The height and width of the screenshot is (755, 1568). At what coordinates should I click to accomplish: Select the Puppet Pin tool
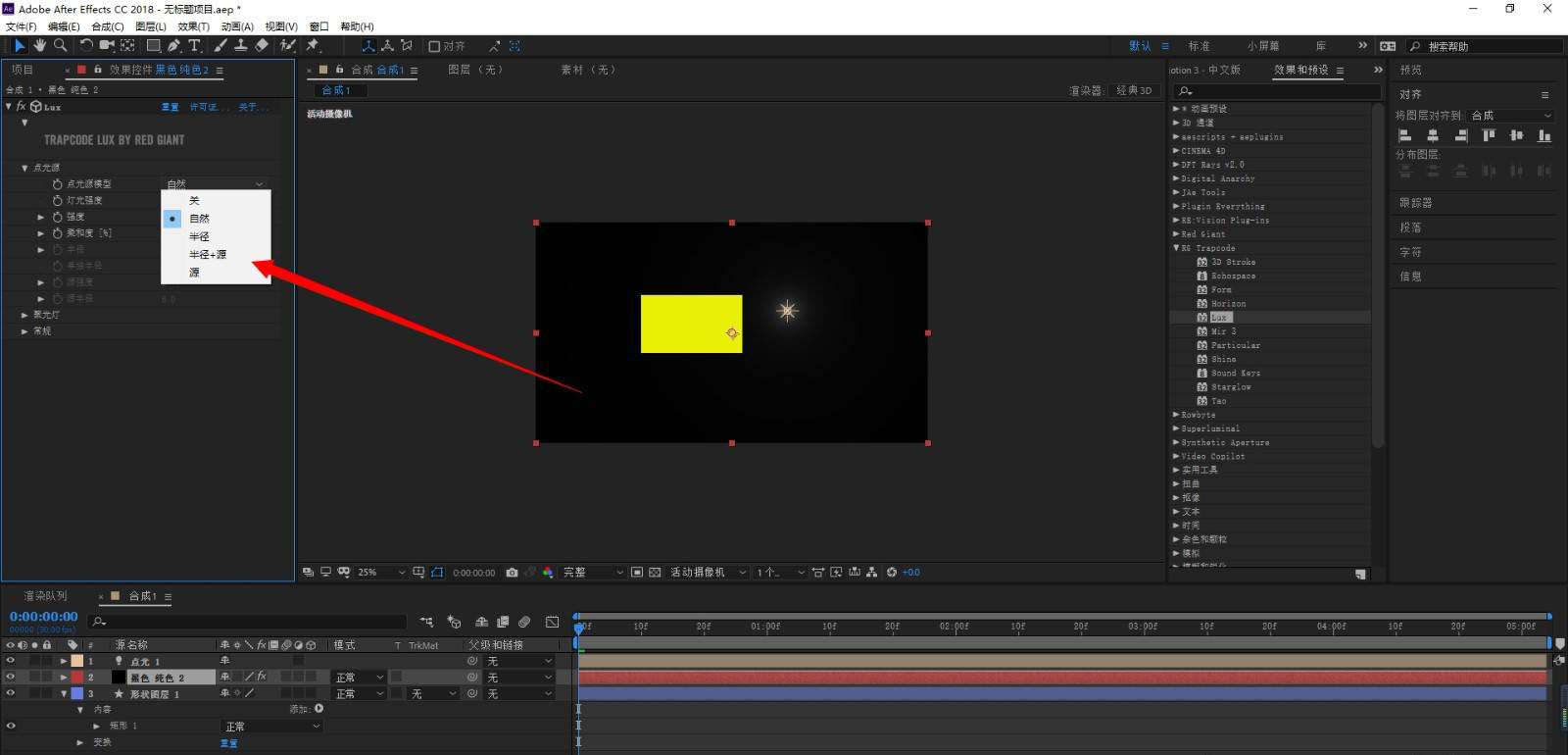(x=313, y=45)
